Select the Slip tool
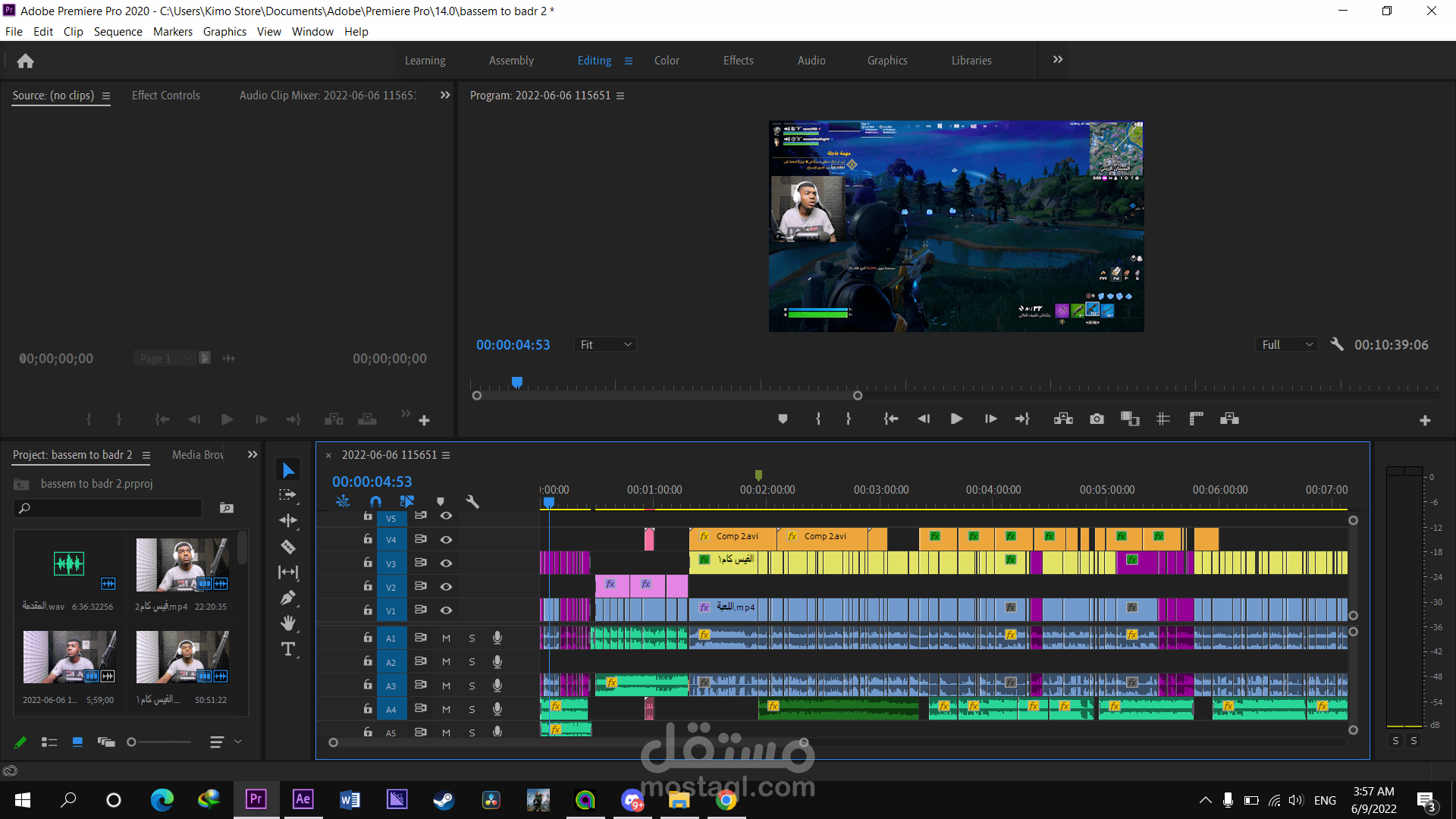Screen dimensions: 1456x819 click(x=288, y=572)
